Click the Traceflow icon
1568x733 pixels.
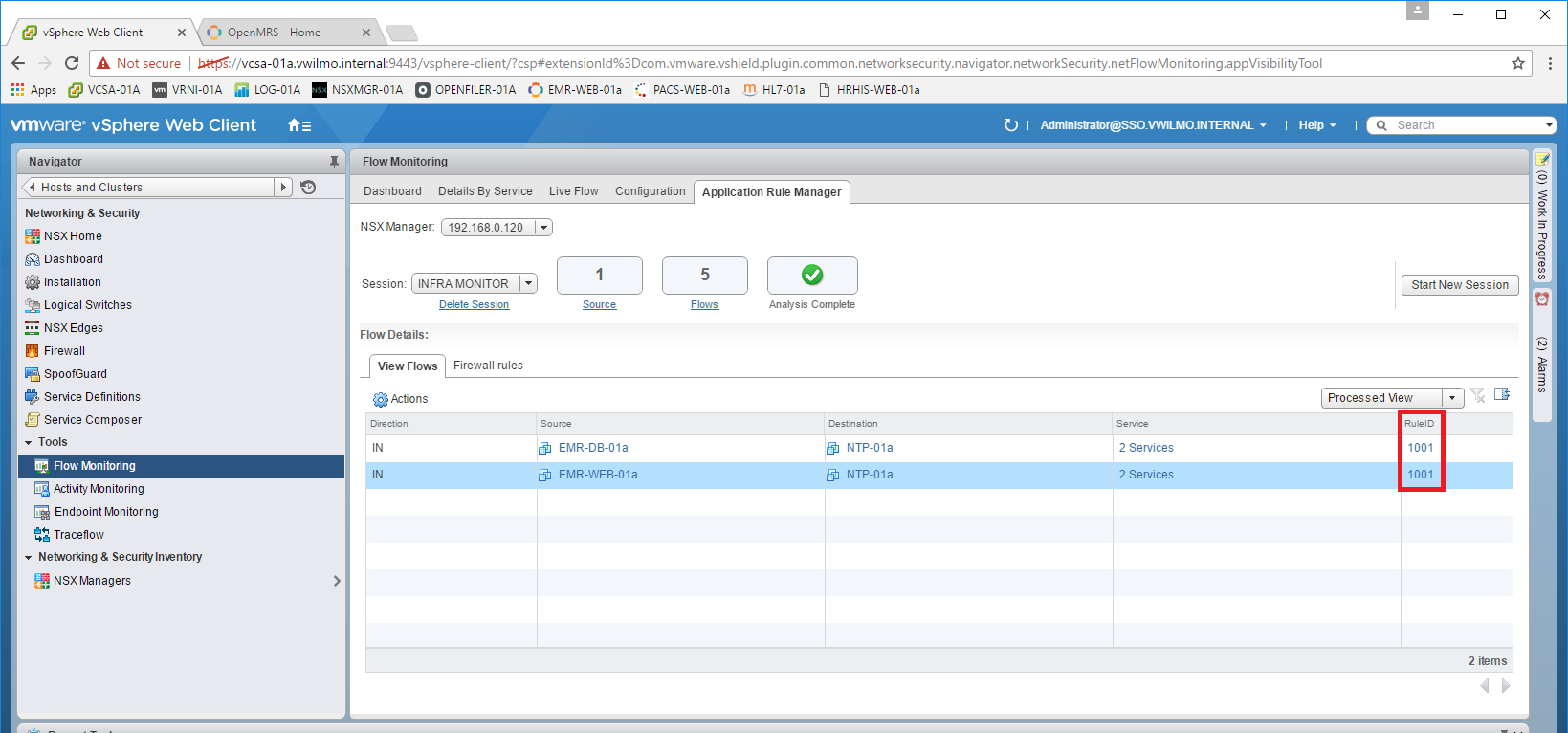42,535
